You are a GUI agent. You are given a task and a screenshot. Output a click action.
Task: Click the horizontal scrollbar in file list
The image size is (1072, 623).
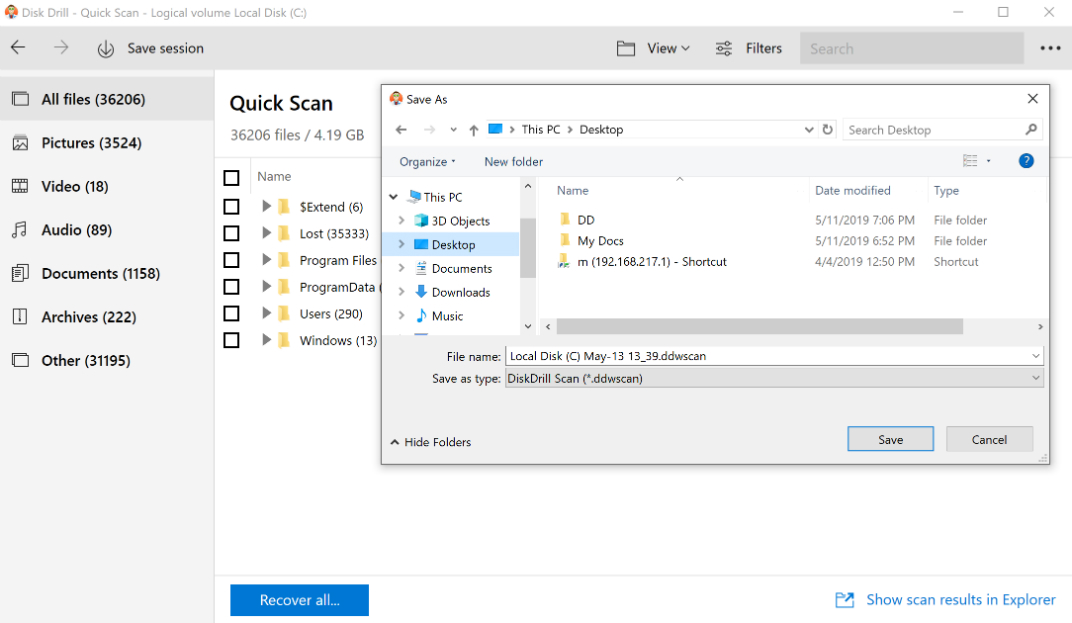click(759, 327)
